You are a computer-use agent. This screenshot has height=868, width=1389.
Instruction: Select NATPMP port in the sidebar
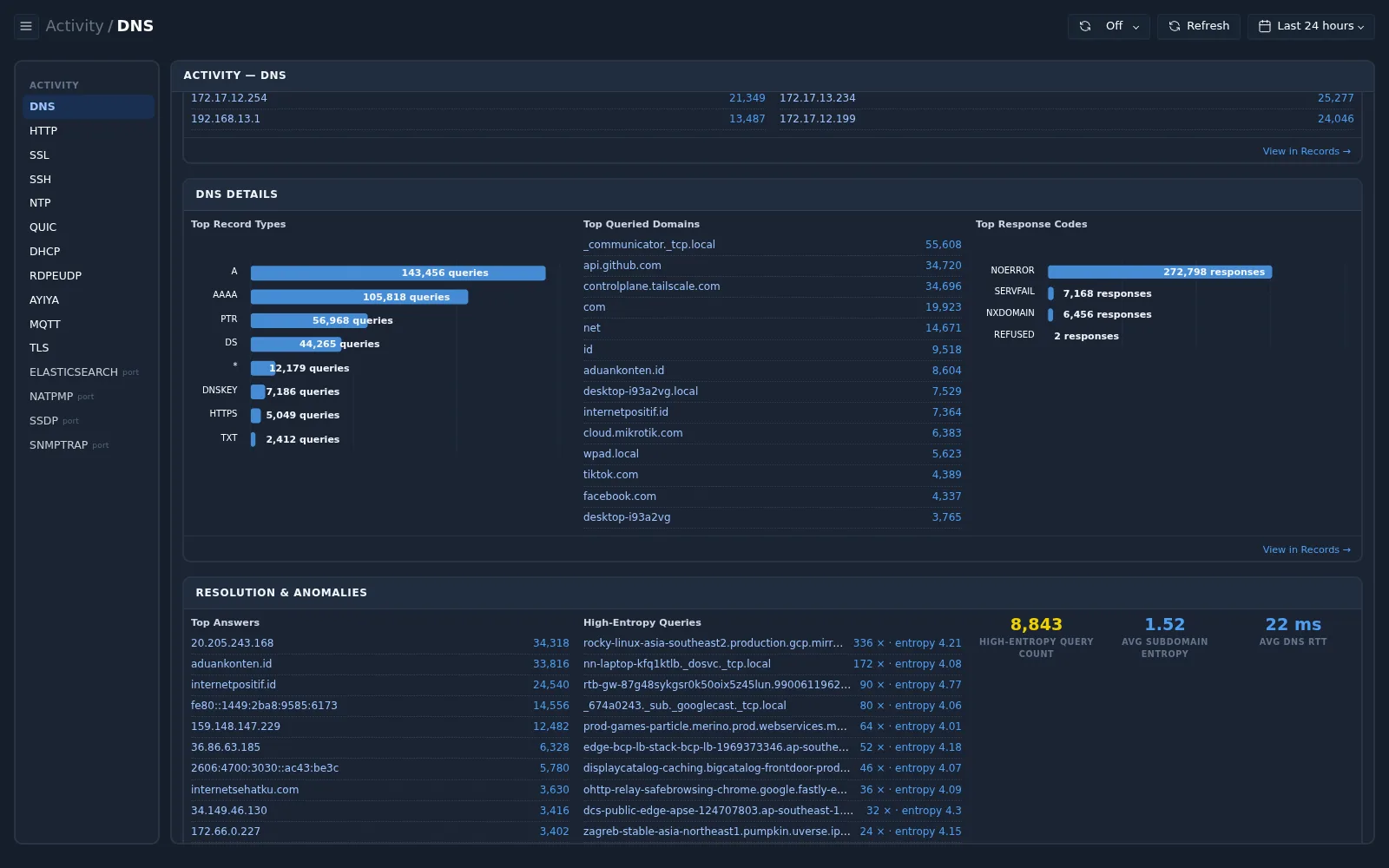(x=89, y=397)
